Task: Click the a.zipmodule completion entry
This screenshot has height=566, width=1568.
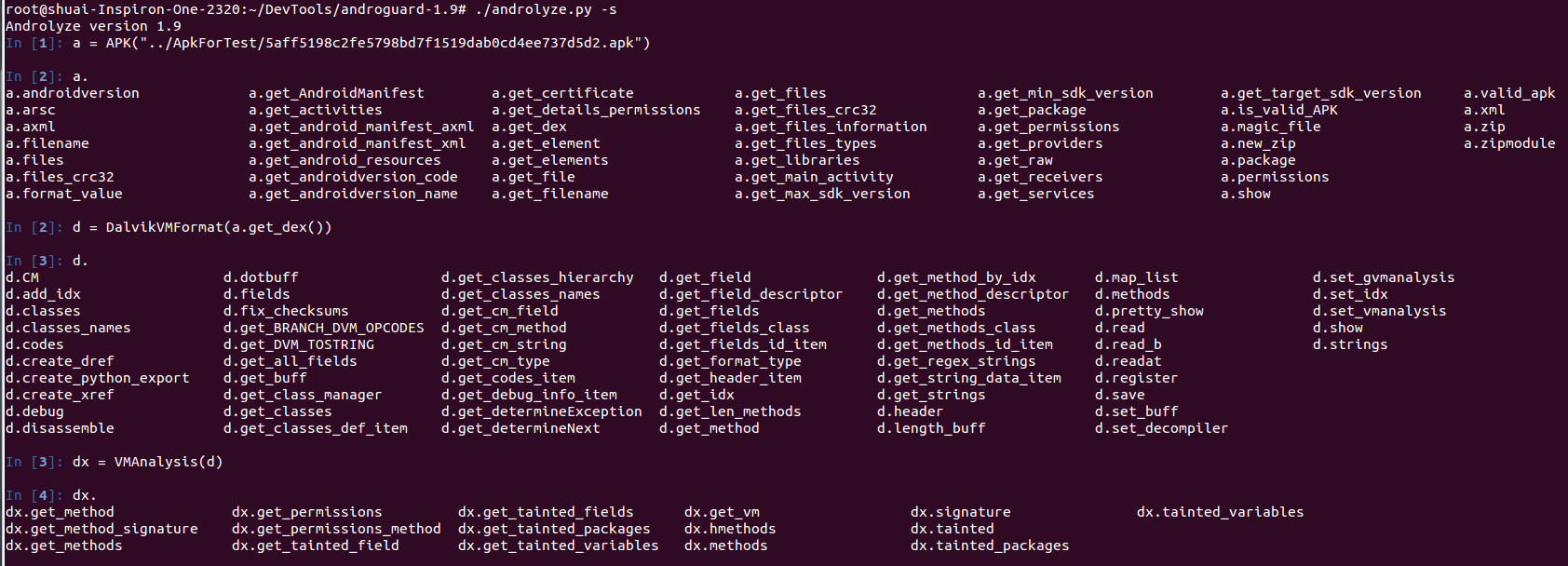Action: [x=1509, y=143]
